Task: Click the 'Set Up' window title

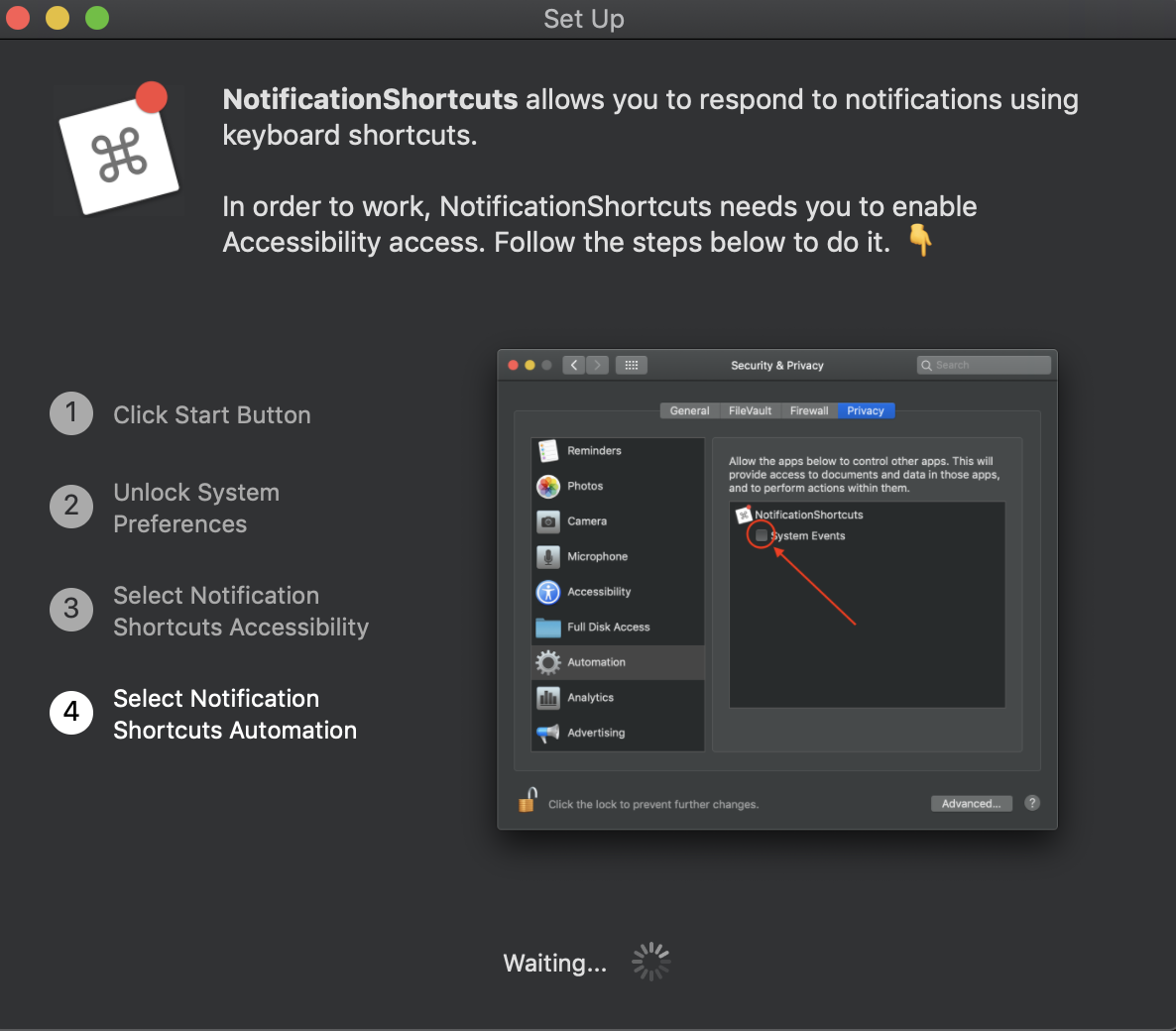Action: pyautogui.click(x=583, y=18)
